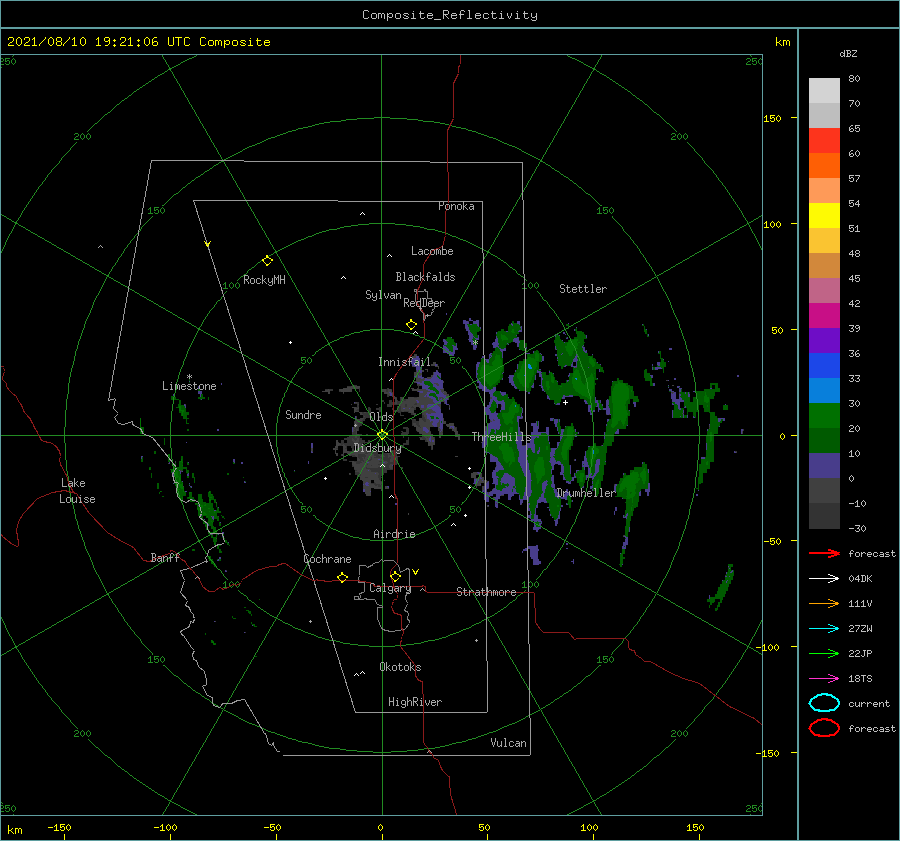This screenshot has height=841, width=900.
Task: Click the Composite_Reflectivity title
Action: tap(450, 15)
